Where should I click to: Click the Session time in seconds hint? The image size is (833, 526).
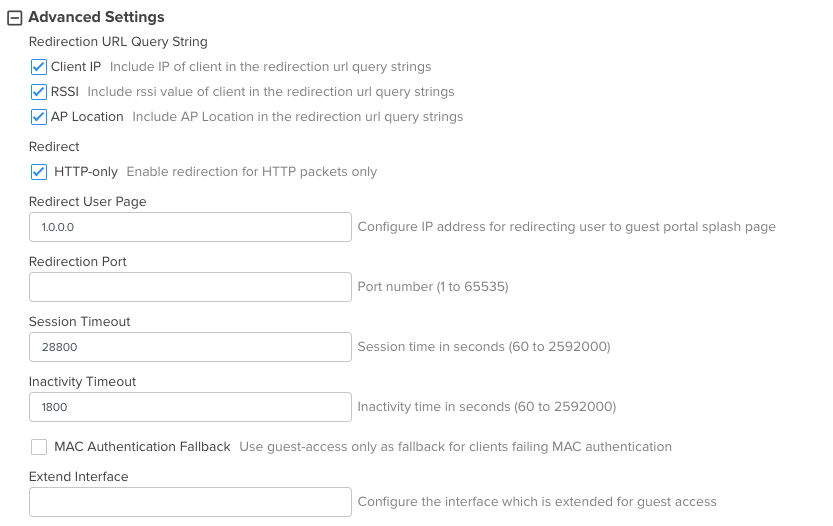484,347
